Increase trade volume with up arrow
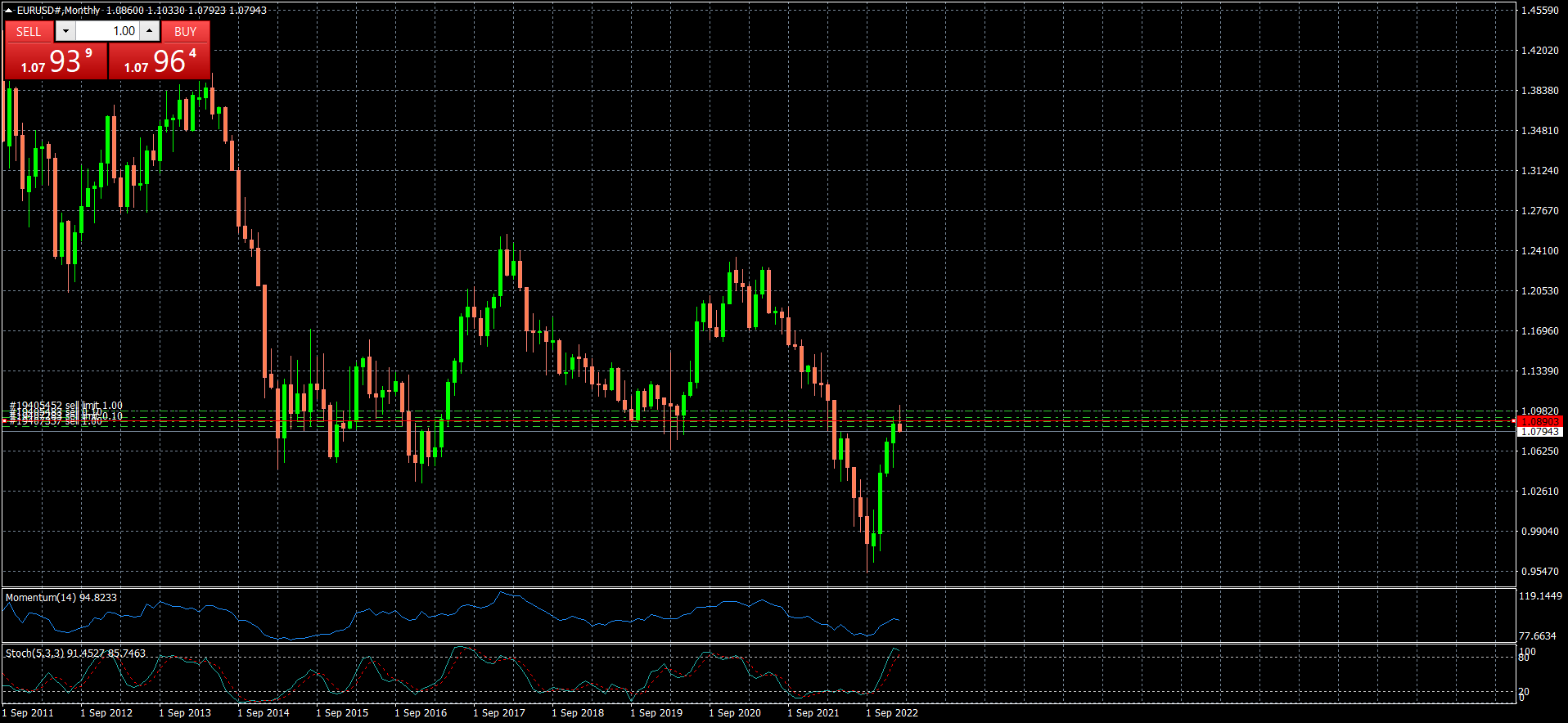1568x723 pixels. pyautogui.click(x=149, y=31)
